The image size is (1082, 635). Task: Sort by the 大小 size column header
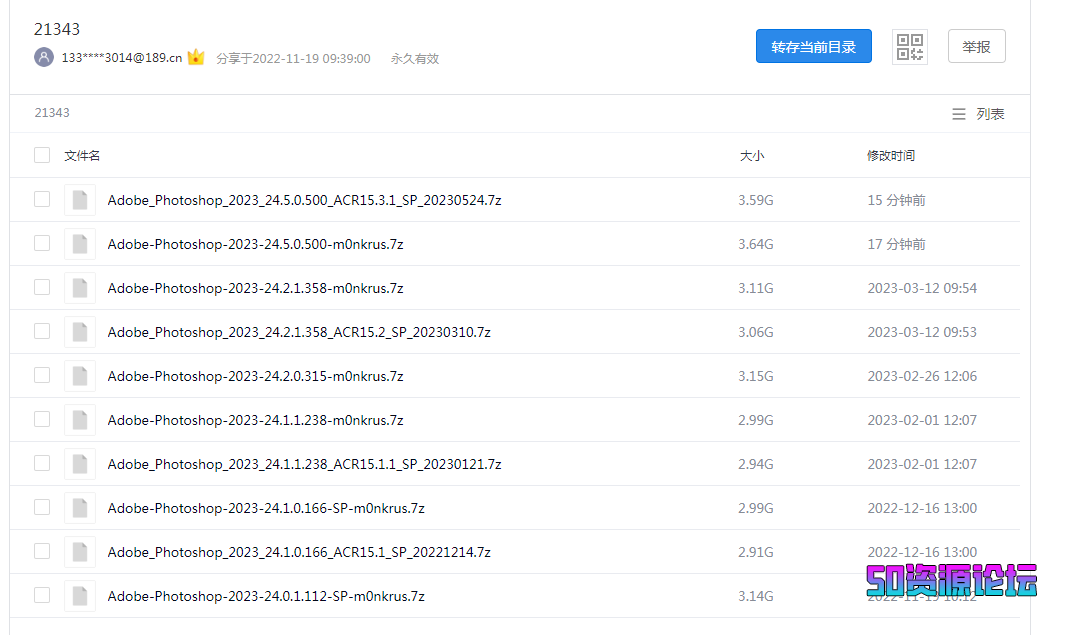751,155
